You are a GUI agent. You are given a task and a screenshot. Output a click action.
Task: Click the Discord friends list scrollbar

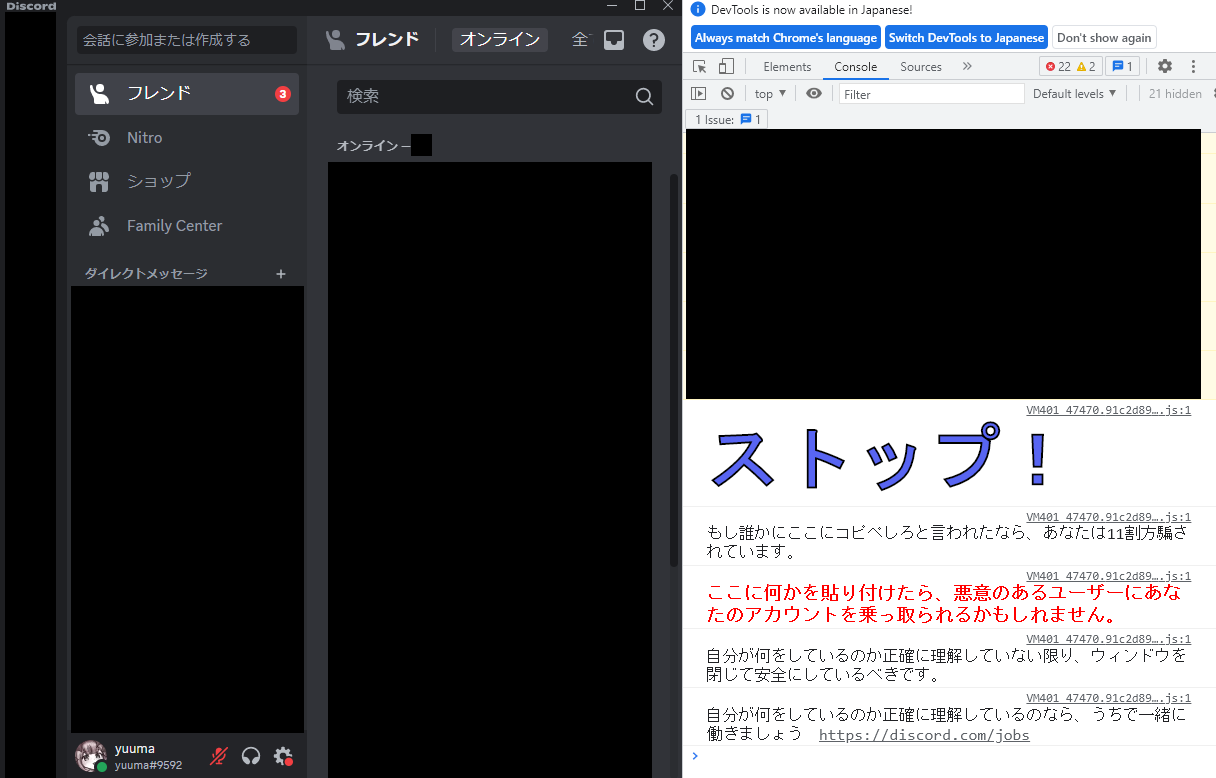[x=674, y=370]
